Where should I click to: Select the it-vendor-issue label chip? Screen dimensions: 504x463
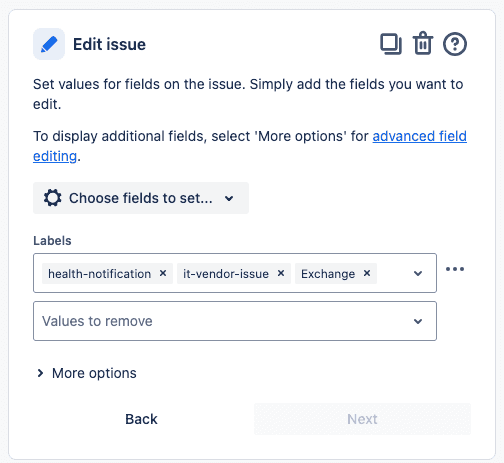[226, 274]
